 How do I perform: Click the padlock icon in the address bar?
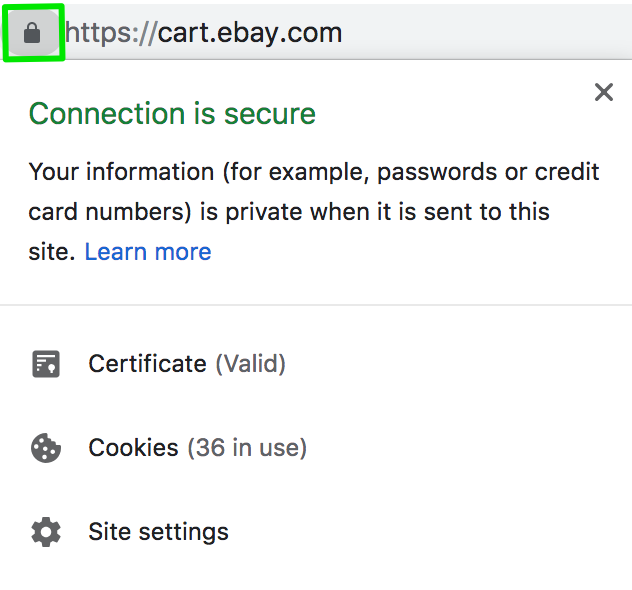coord(32,33)
